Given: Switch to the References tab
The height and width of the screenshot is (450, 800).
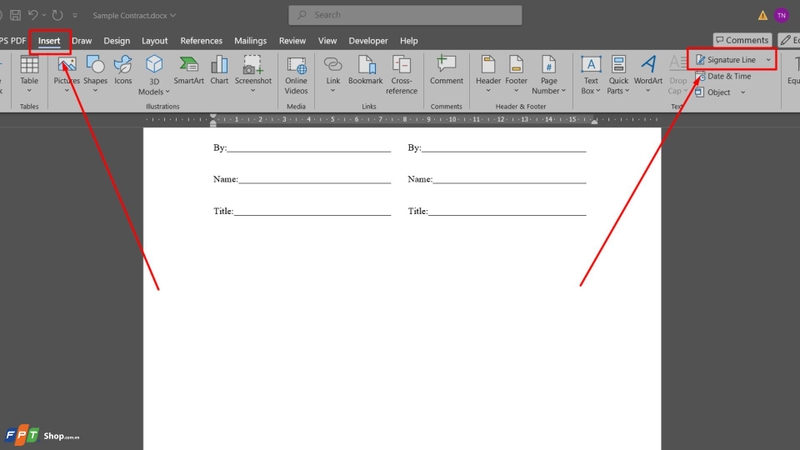Looking at the screenshot, I should pyautogui.click(x=201, y=41).
